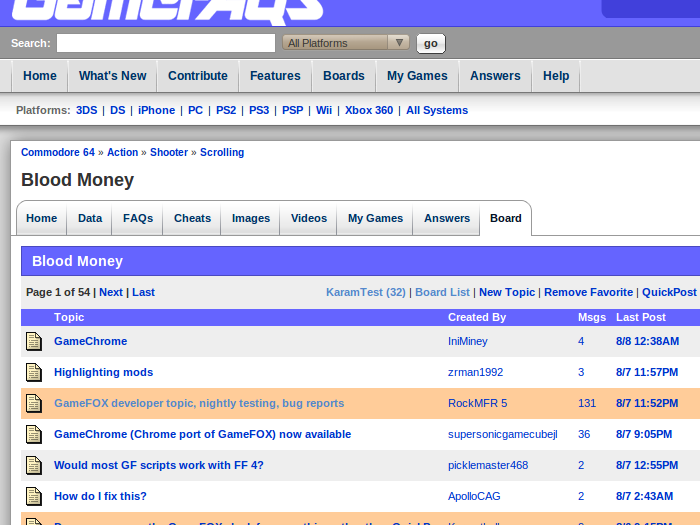Click the topic icon beside Would most GF scripts
Image resolution: width=700 pixels, height=525 pixels.
point(33,466)
